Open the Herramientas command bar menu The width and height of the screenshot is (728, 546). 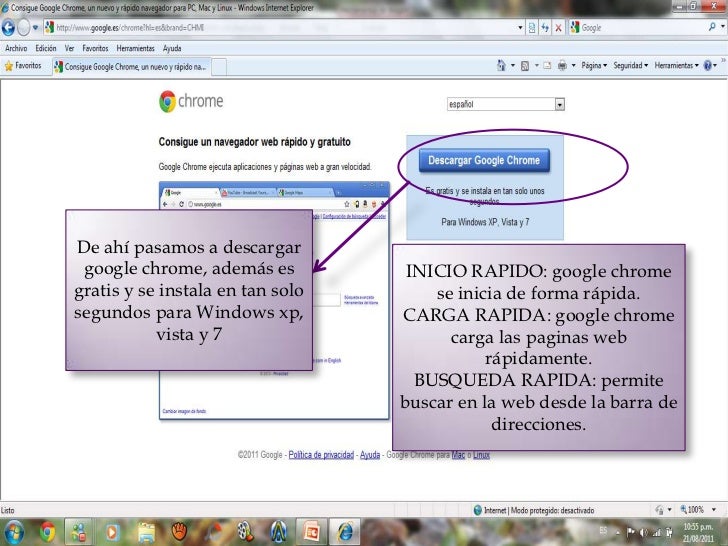click(676, 65)
